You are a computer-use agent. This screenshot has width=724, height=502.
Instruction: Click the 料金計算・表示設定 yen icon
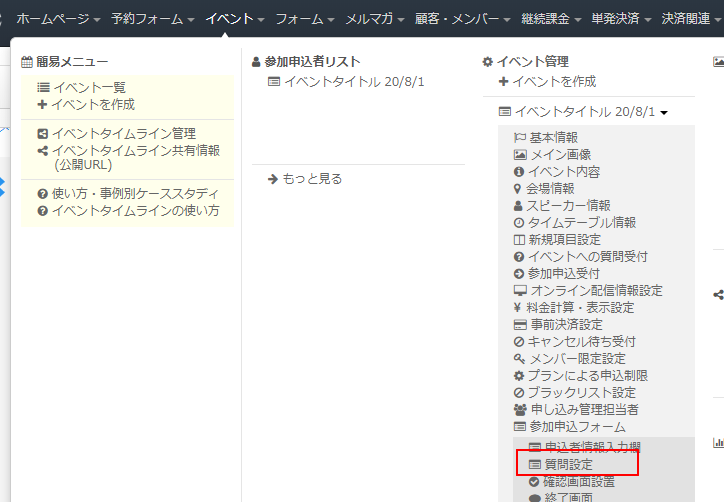point(519,308)
